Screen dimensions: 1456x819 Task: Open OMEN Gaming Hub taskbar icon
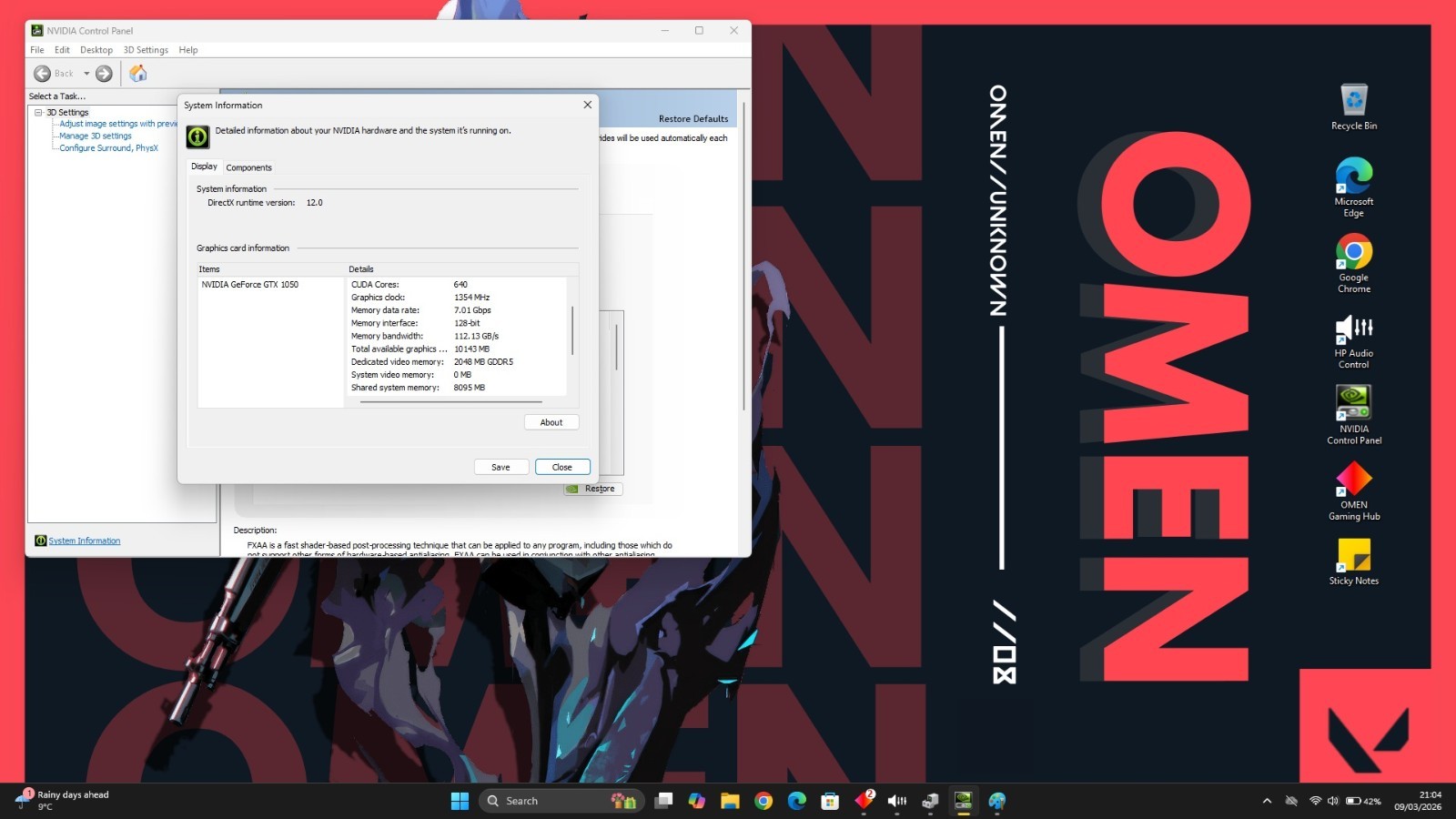864,801
